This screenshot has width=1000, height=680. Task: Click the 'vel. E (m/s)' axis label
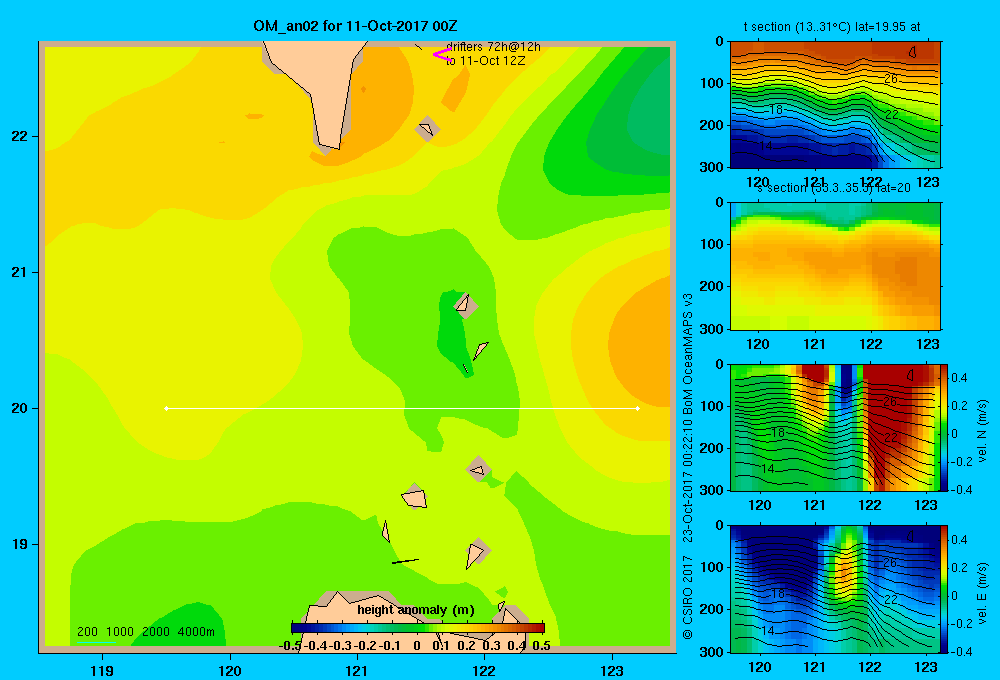click(x=982, y=593)
